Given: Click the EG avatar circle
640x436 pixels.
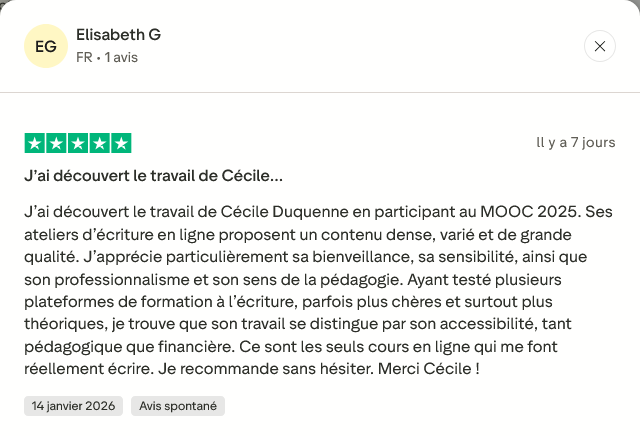Looking at the screenshot, I should pos(45,46).
